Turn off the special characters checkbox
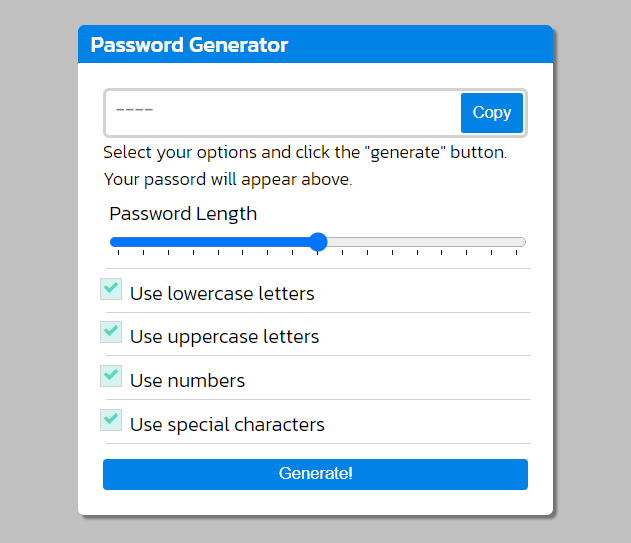Screen dimensions: 631x543 click(111, 420)
